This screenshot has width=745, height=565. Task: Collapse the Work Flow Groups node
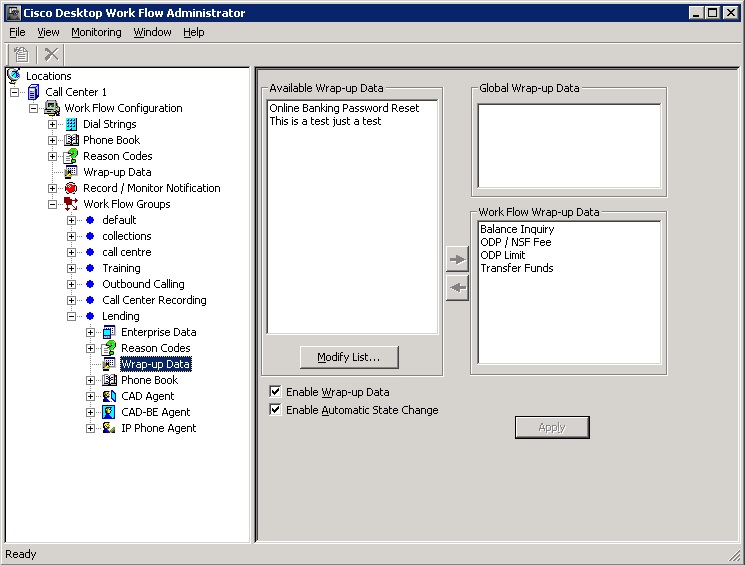point(52,204)
